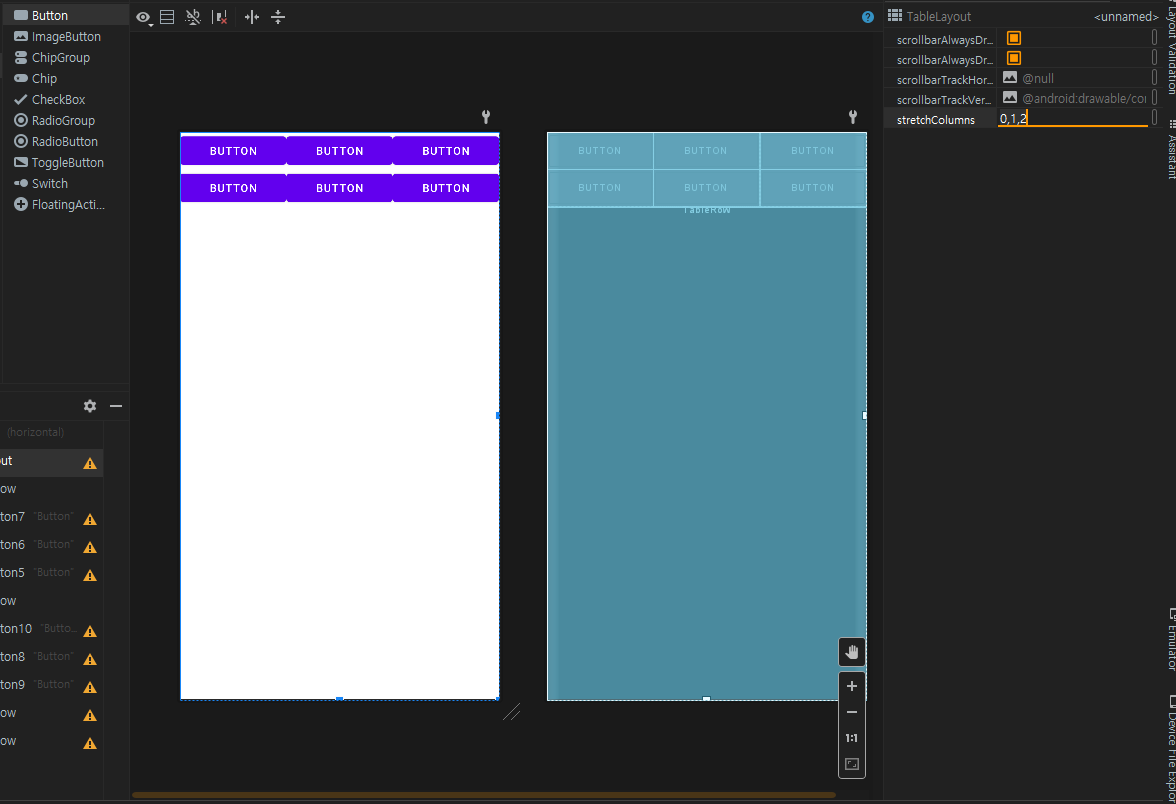Open the Device File Explorer side tab
The height and width of the screenshot is (804, 1176).
[x=1170, y=748]
